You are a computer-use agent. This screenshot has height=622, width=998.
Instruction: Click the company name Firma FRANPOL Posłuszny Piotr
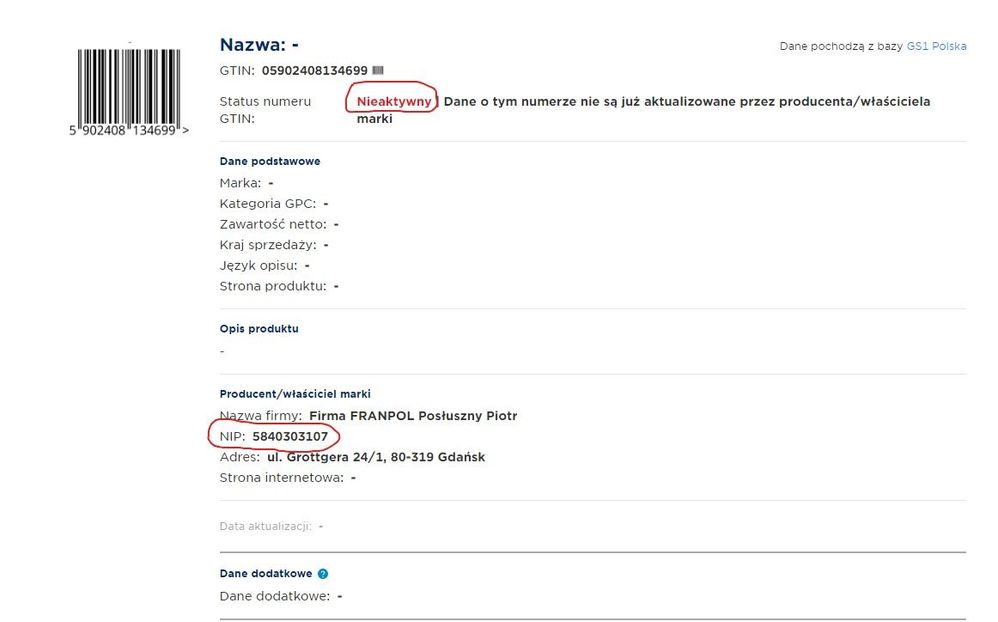click(413, 416)
